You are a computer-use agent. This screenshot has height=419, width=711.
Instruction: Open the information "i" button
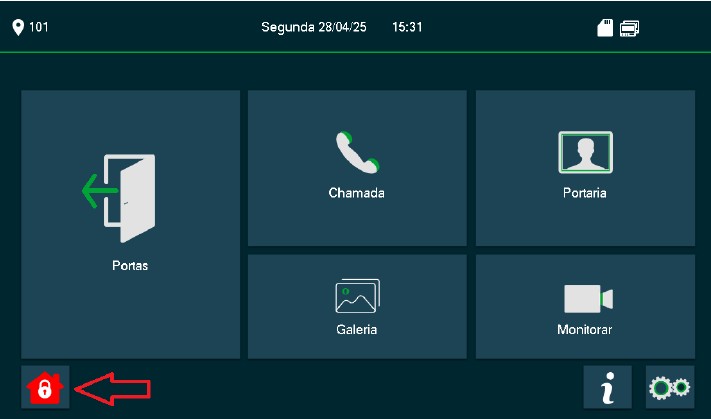[x=607, y=387]
